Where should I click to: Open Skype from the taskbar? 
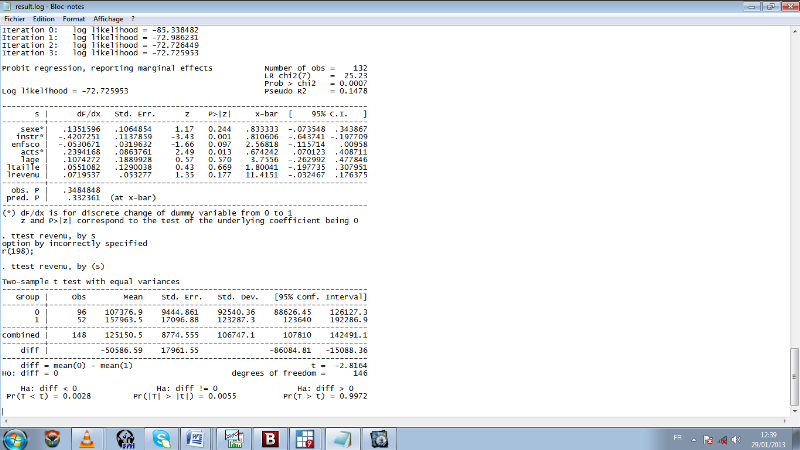pyautogui.click(x=162, y=439)
